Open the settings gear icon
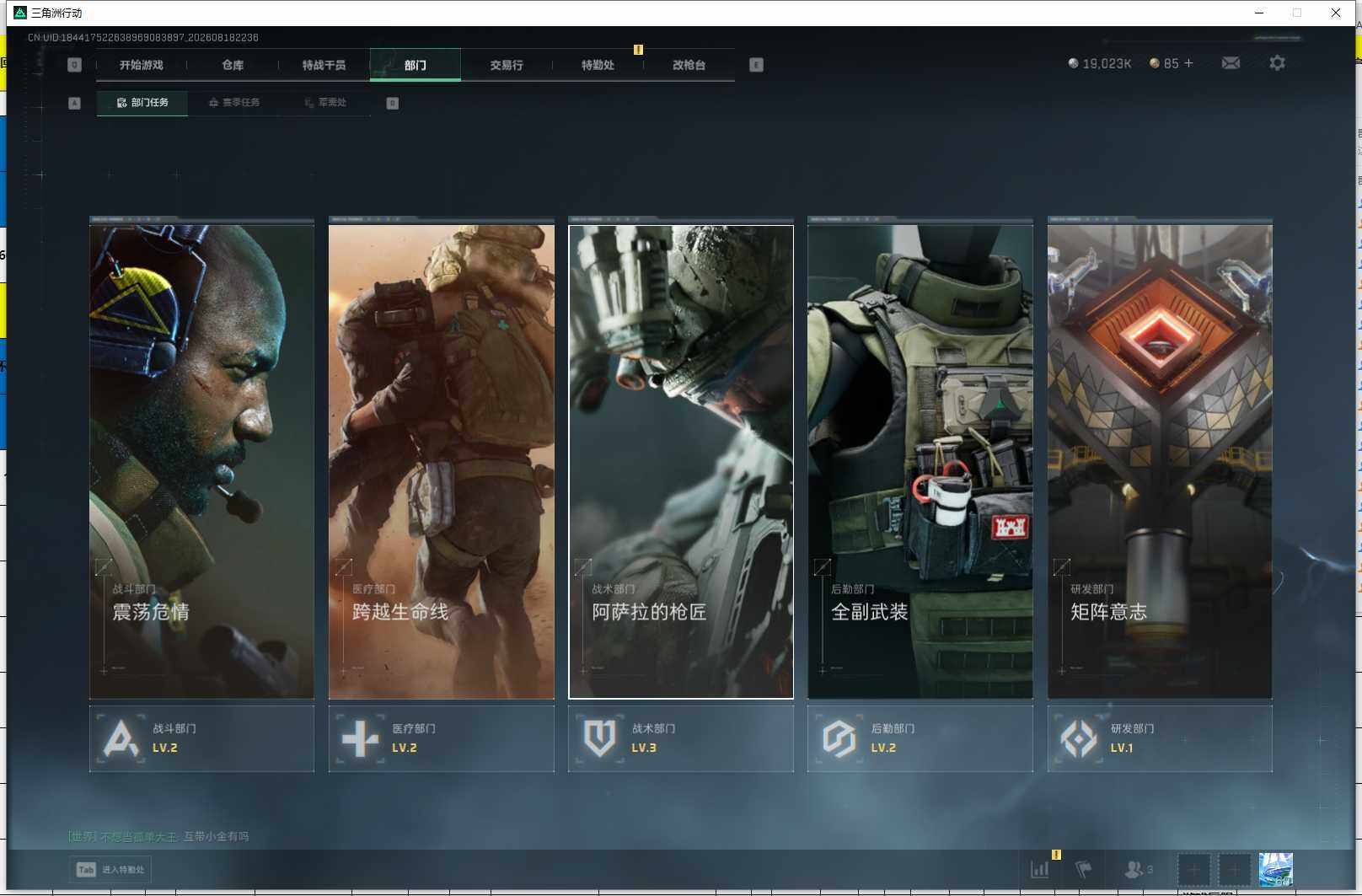Viewport: 1362px width, 896px height. (x=1277, y=63)
